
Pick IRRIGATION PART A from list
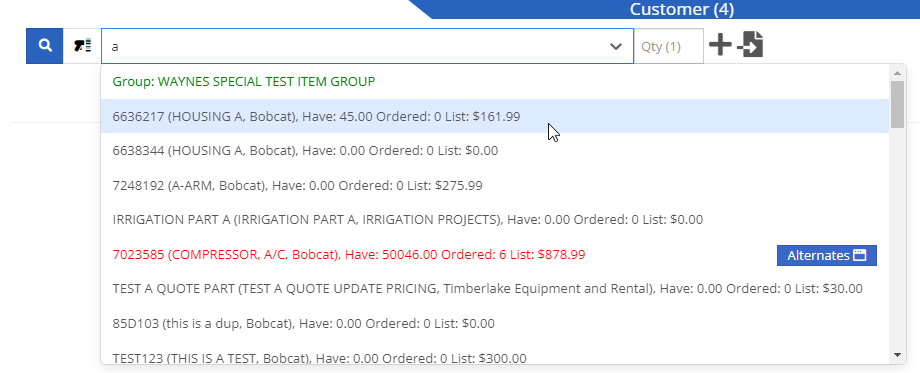point(495,220)
